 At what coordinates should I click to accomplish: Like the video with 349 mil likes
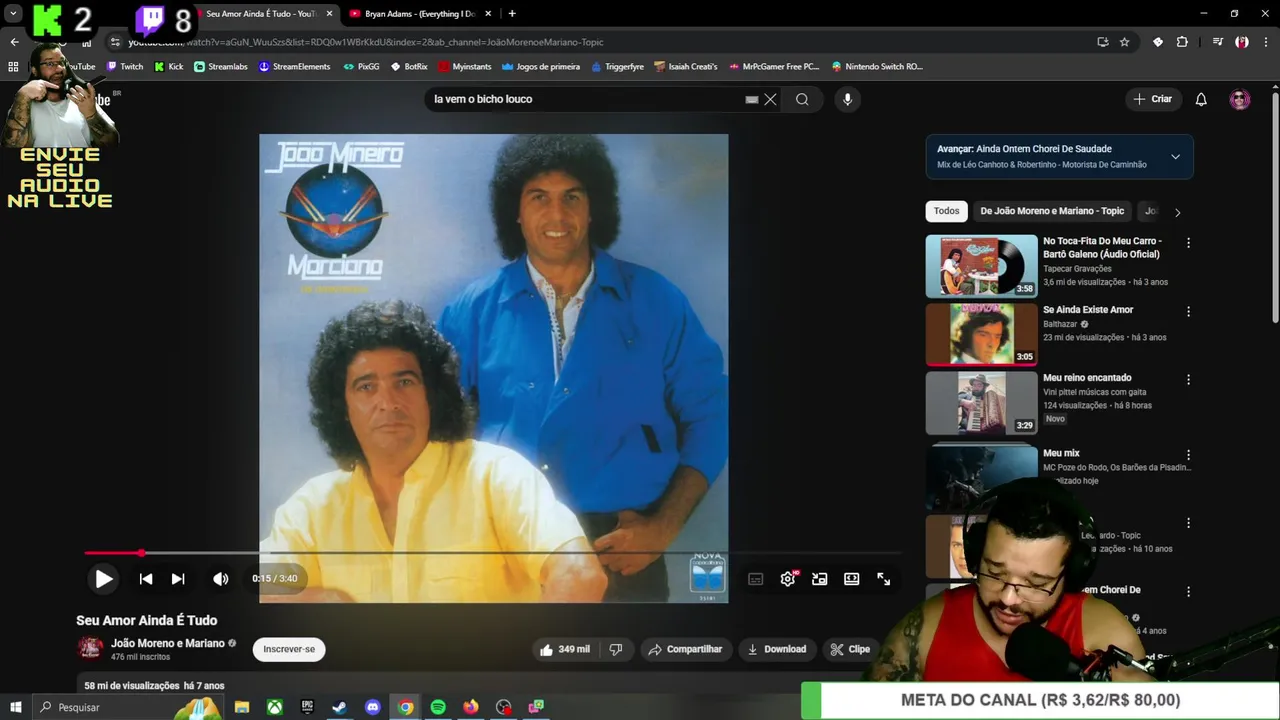tap(564, 649)
